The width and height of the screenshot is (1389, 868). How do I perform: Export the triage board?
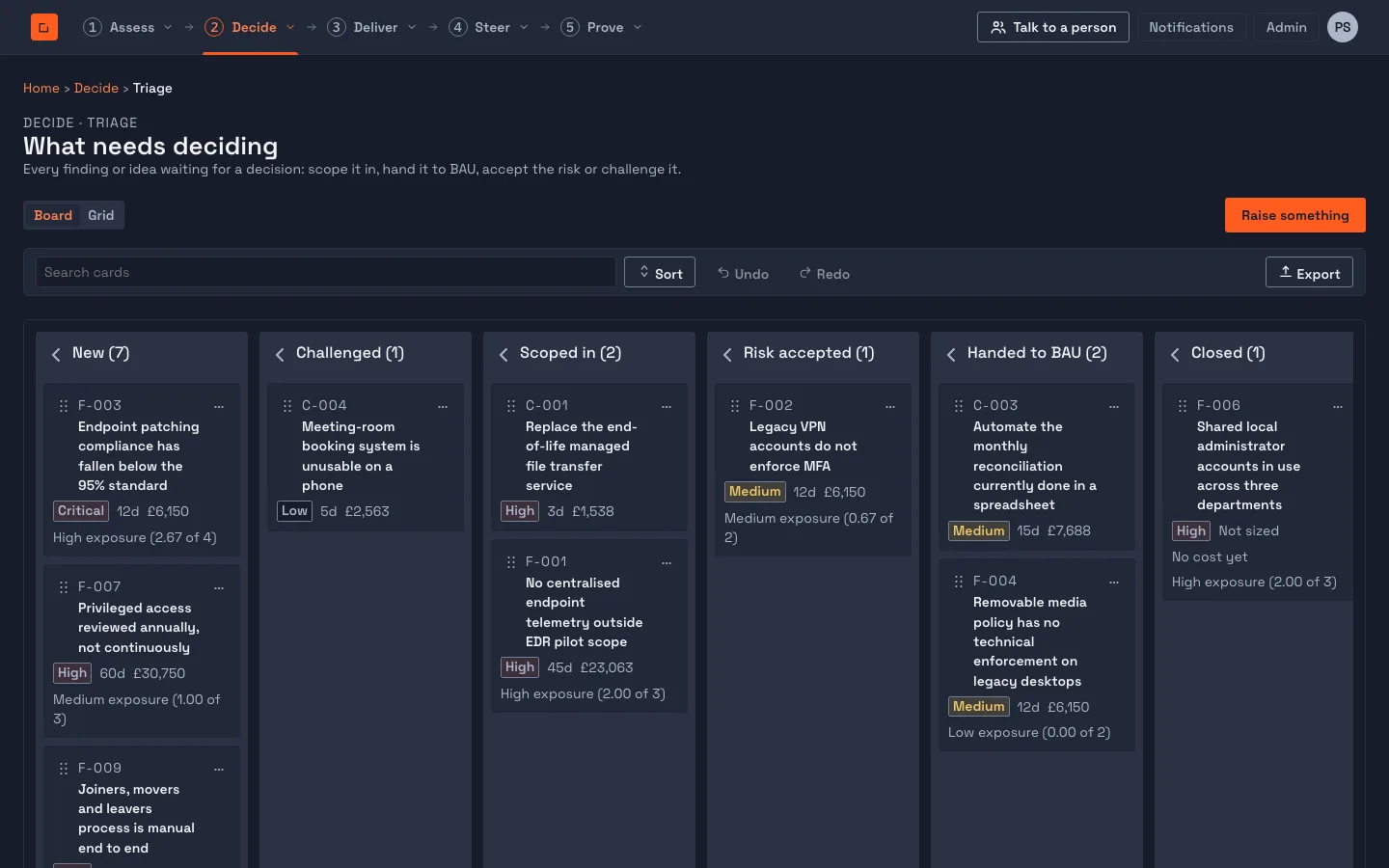pyautogui.click(x=1309, y=273)
